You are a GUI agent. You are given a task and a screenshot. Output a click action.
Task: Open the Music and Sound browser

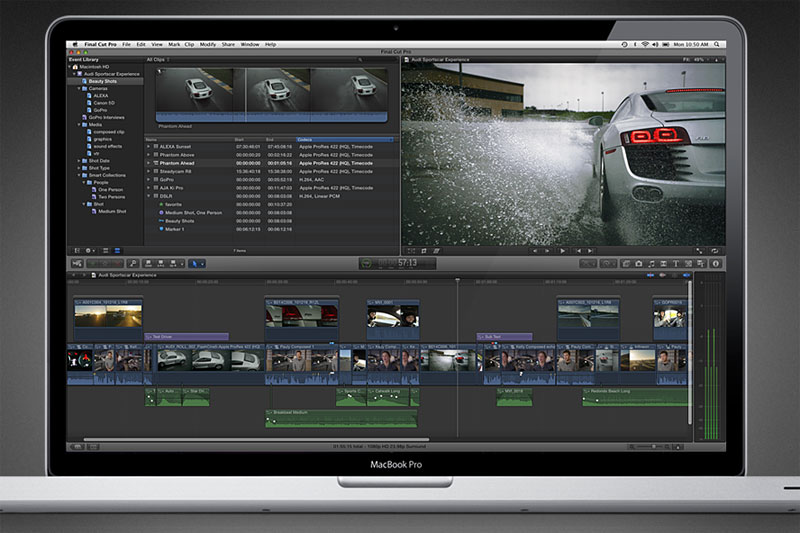pos(651,264)
